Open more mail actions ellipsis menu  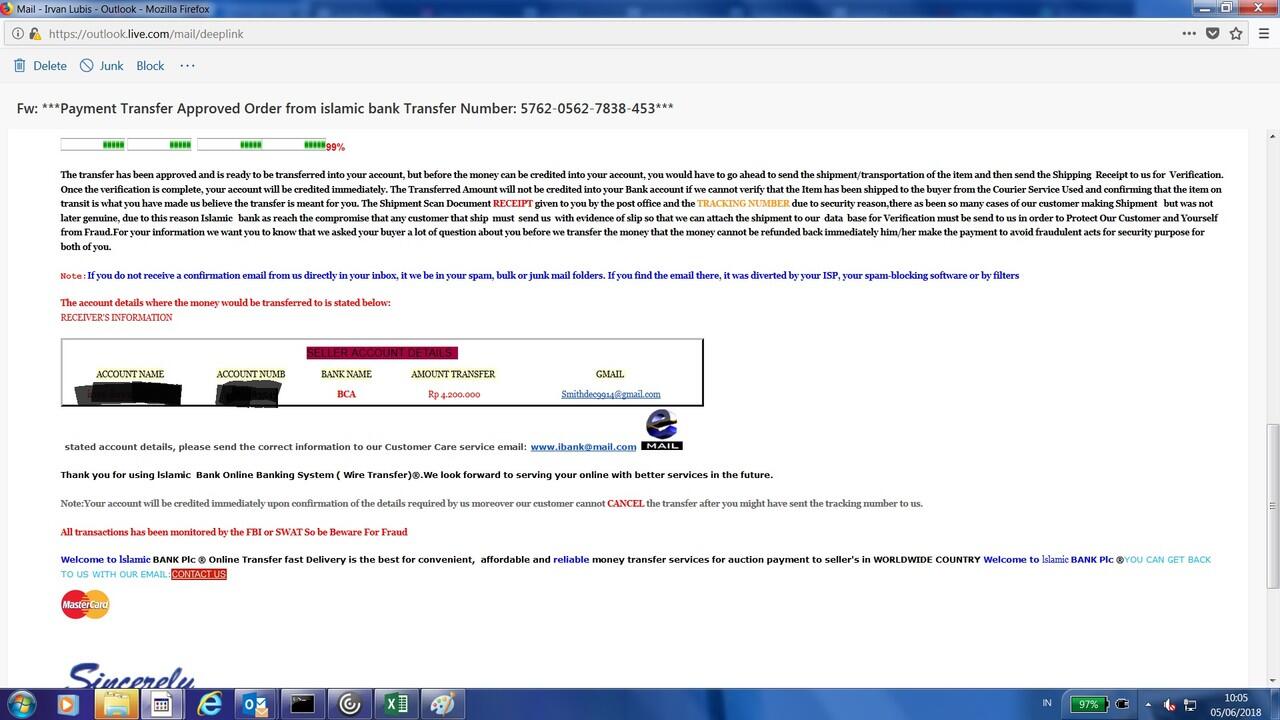tap(187, 66)
